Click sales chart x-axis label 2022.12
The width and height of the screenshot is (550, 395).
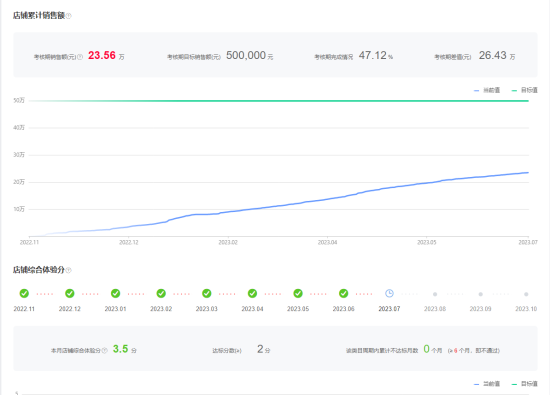coord(129,242)
